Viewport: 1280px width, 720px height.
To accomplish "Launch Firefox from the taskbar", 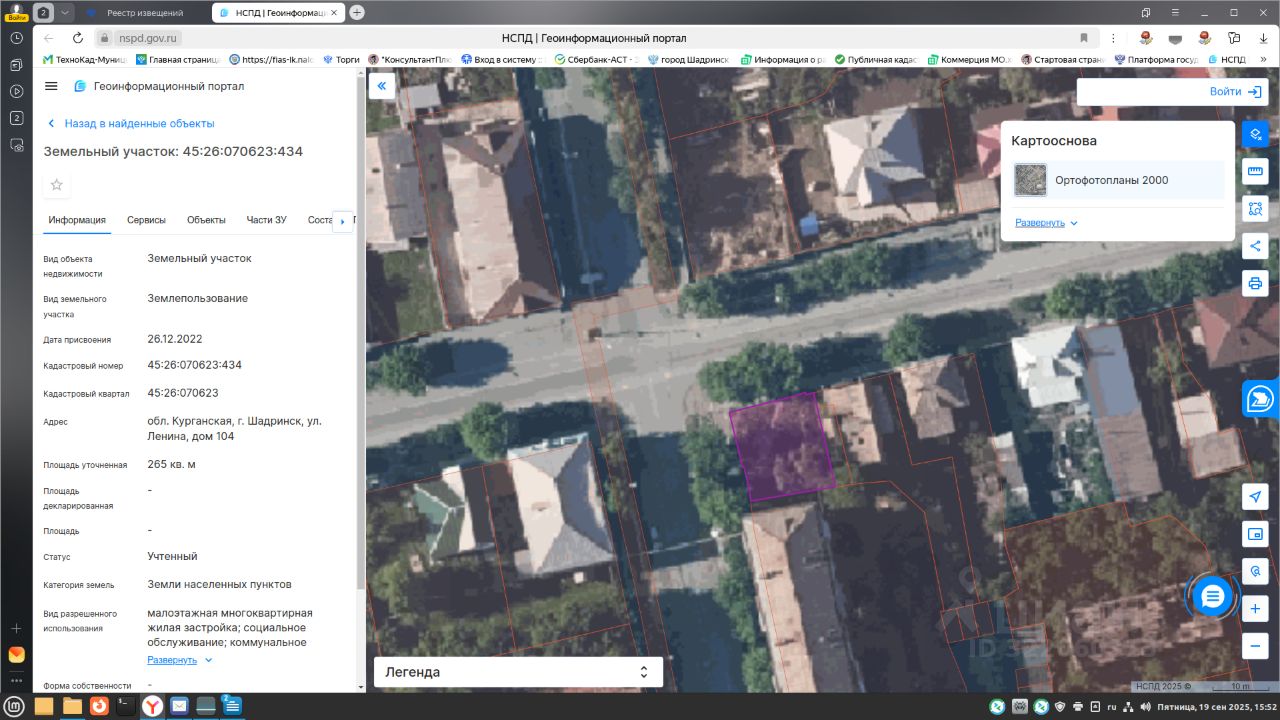I will pyautogui.click(x=98, y=706).
